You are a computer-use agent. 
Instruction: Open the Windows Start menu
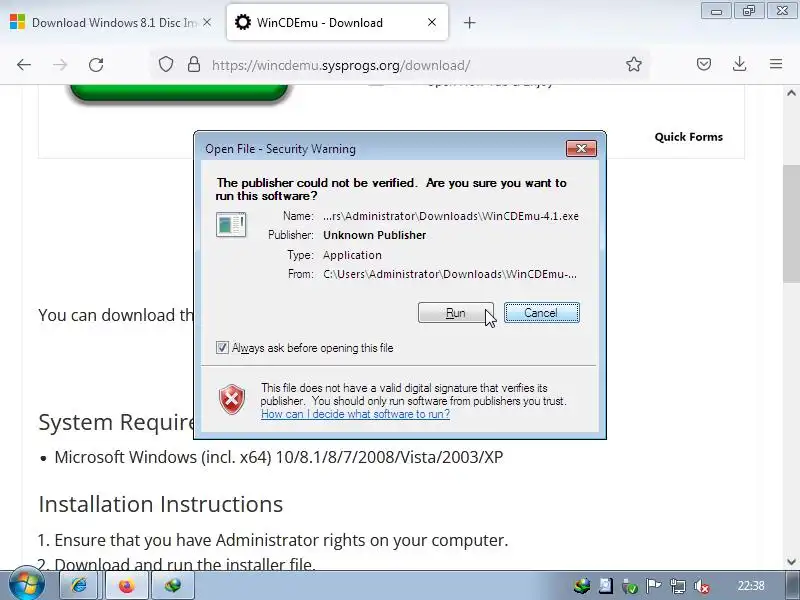coord(27,585)
